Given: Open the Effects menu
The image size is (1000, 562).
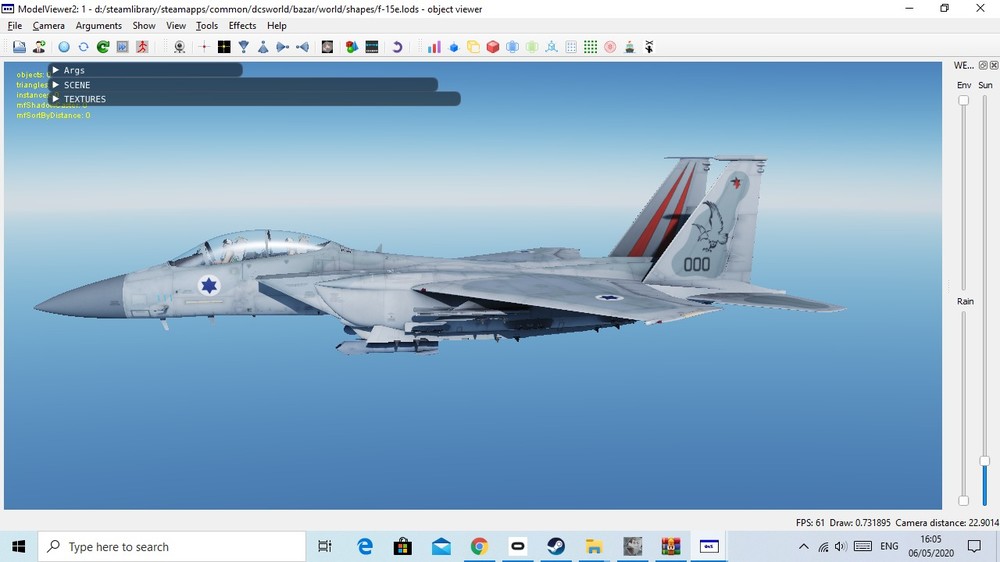Looking at the screenshot, I should pyautogui.click(x=242, y=26).
